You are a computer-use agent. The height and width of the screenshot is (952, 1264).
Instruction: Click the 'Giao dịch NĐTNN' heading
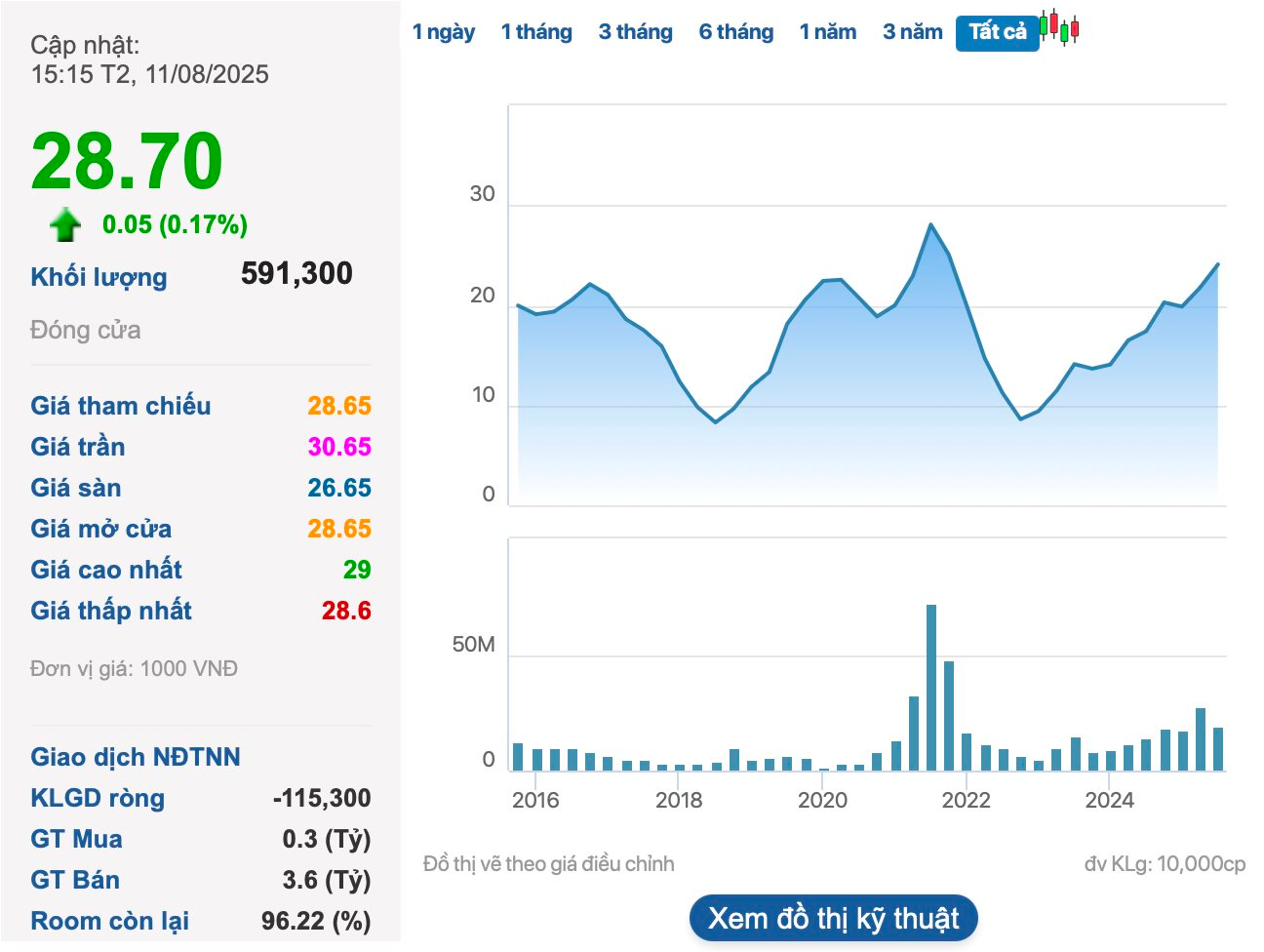tap(135, 757)
